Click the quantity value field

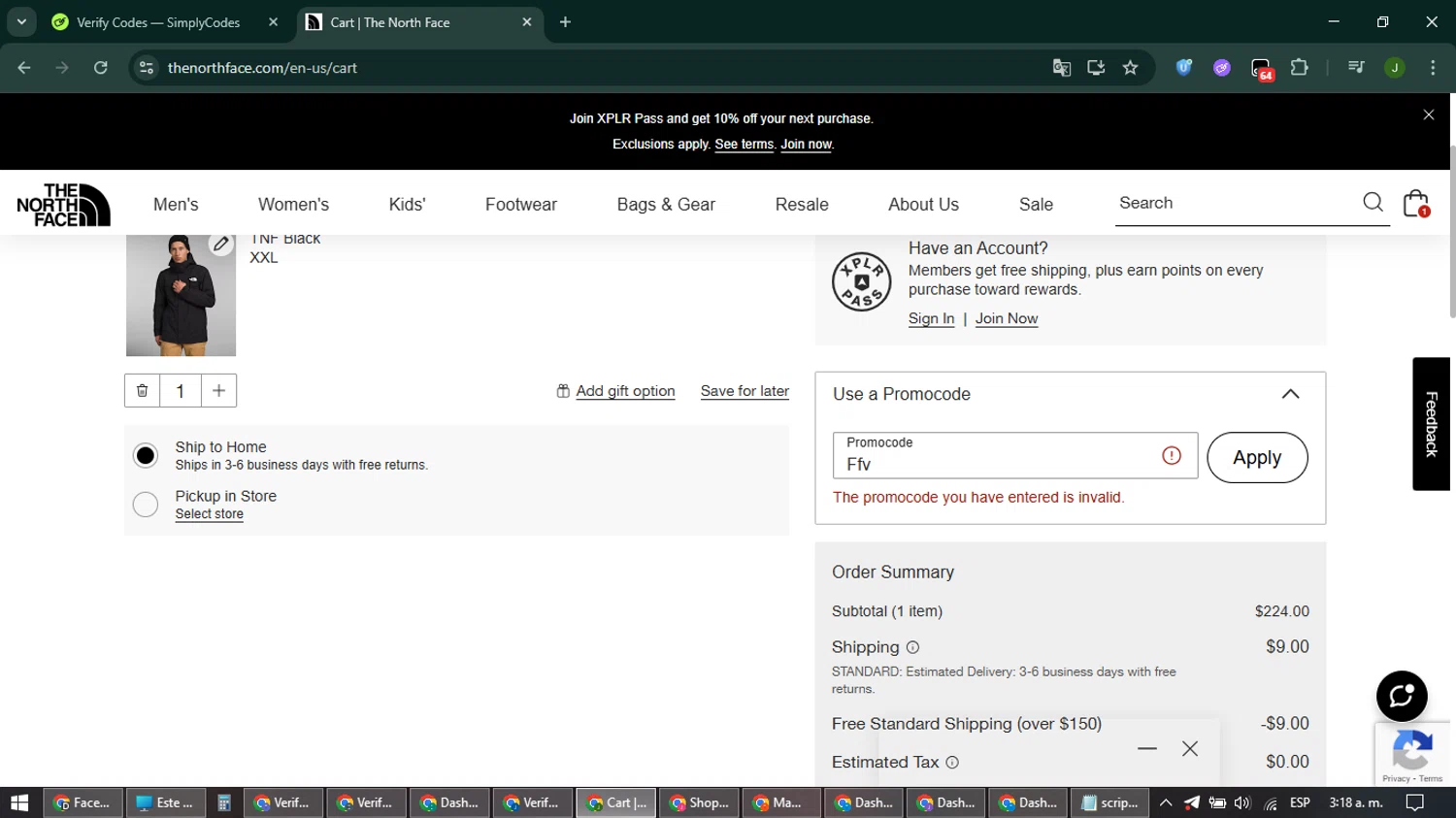(181, 391)
